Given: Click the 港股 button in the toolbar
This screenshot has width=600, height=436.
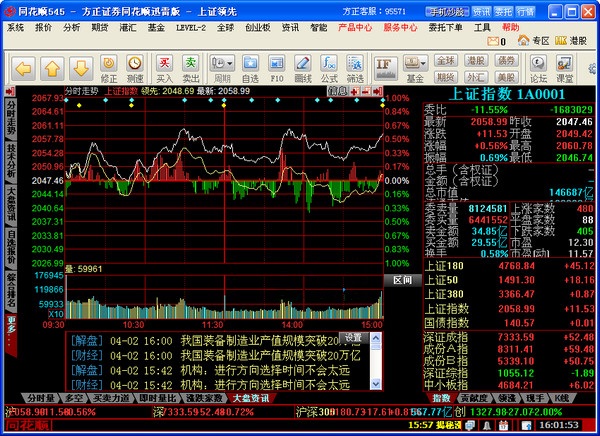Looking at the screenshot, I should 476,60.
